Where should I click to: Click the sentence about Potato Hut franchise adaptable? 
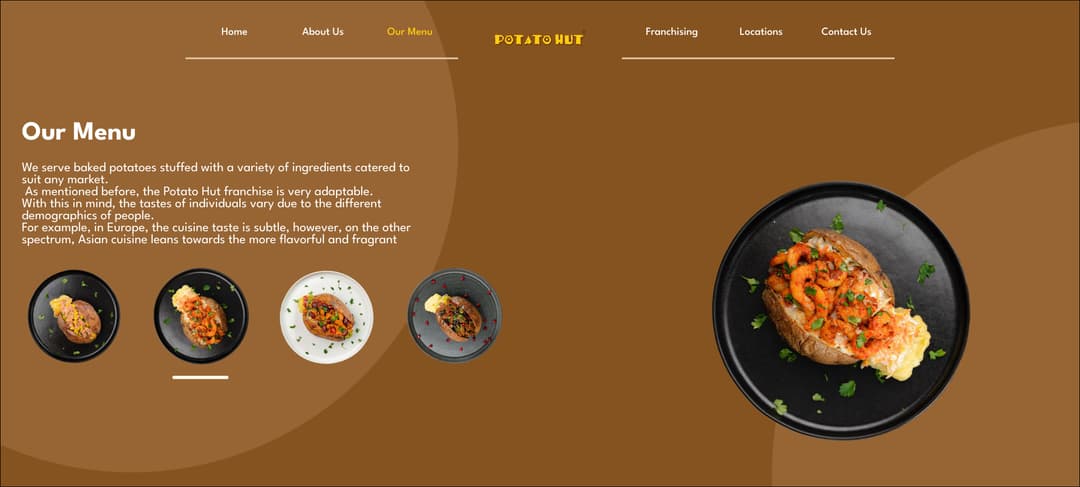coord(199,191)
